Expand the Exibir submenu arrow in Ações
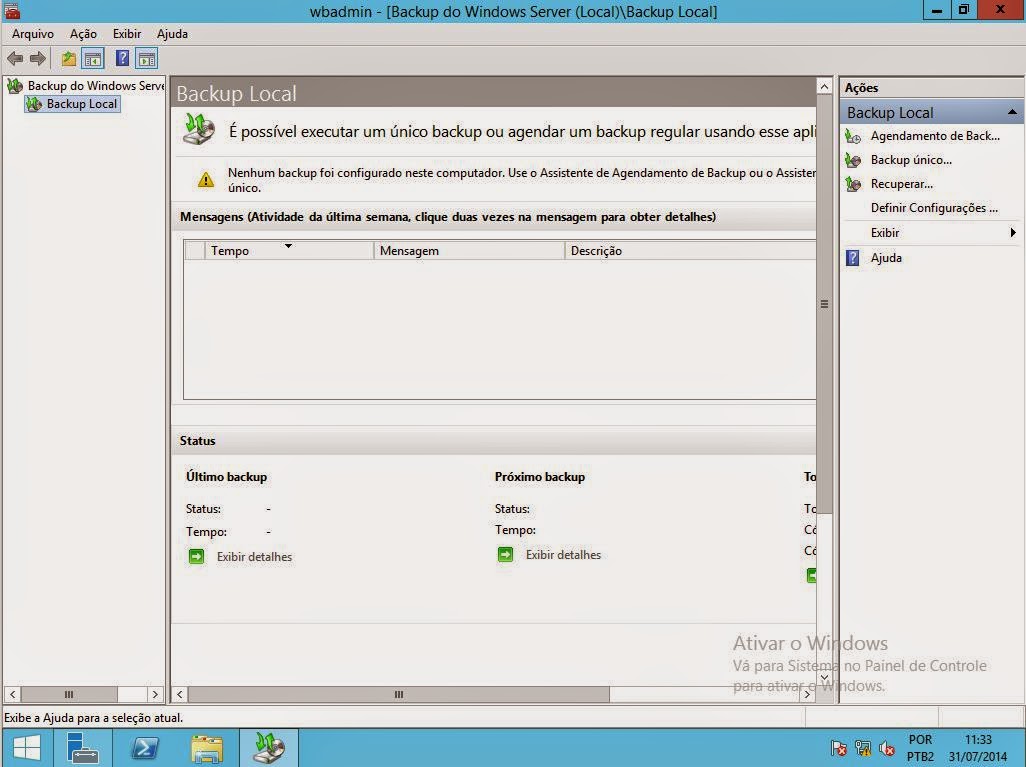Viewport: 1026px width, 767px height. (x=1013, y=233)
